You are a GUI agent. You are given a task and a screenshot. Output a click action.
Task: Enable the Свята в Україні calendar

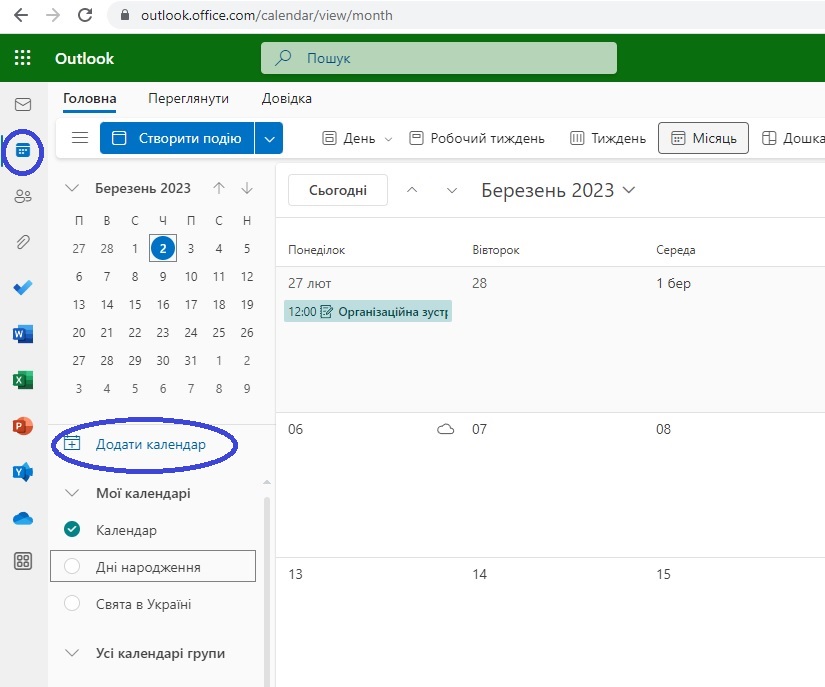72,603
